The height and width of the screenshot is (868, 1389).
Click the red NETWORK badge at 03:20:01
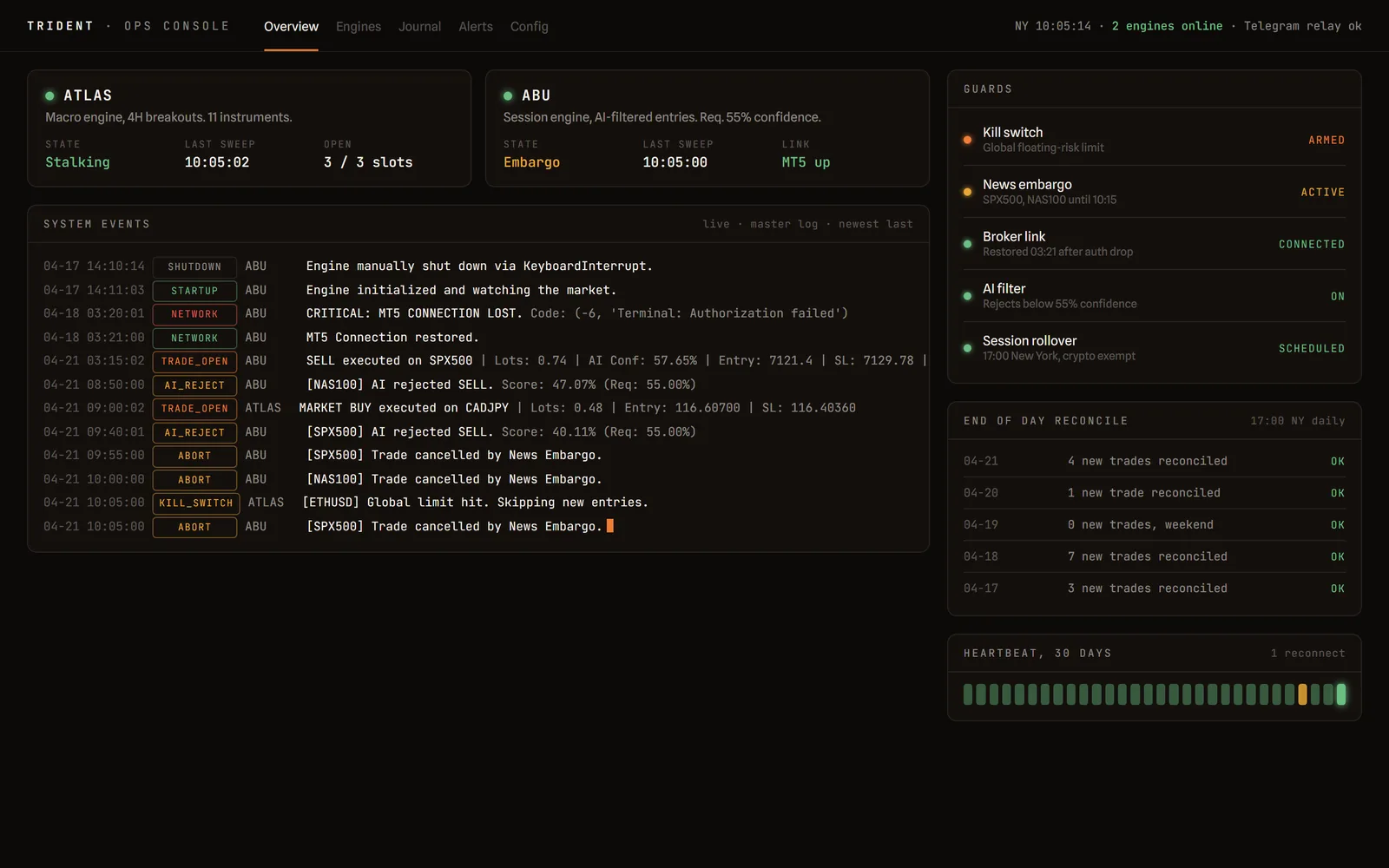(194, 314)
